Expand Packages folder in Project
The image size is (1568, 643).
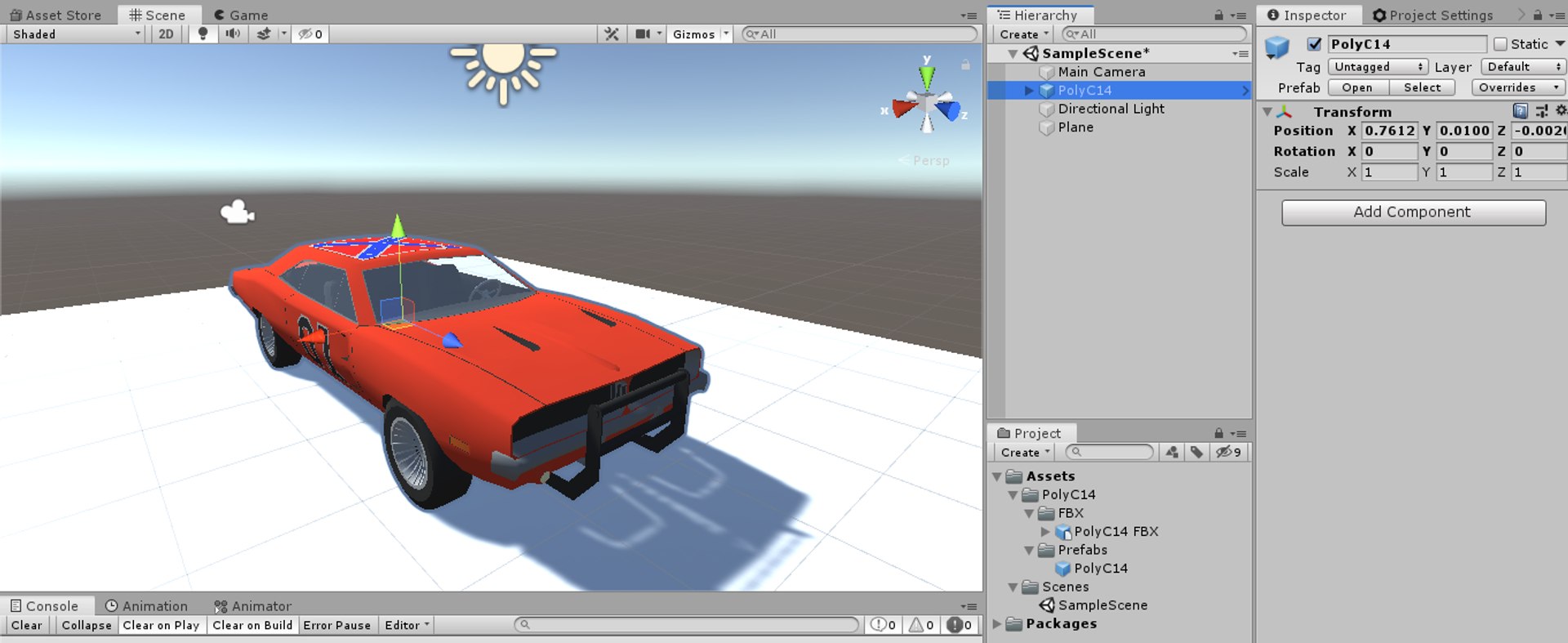click(x=997, y=623)
